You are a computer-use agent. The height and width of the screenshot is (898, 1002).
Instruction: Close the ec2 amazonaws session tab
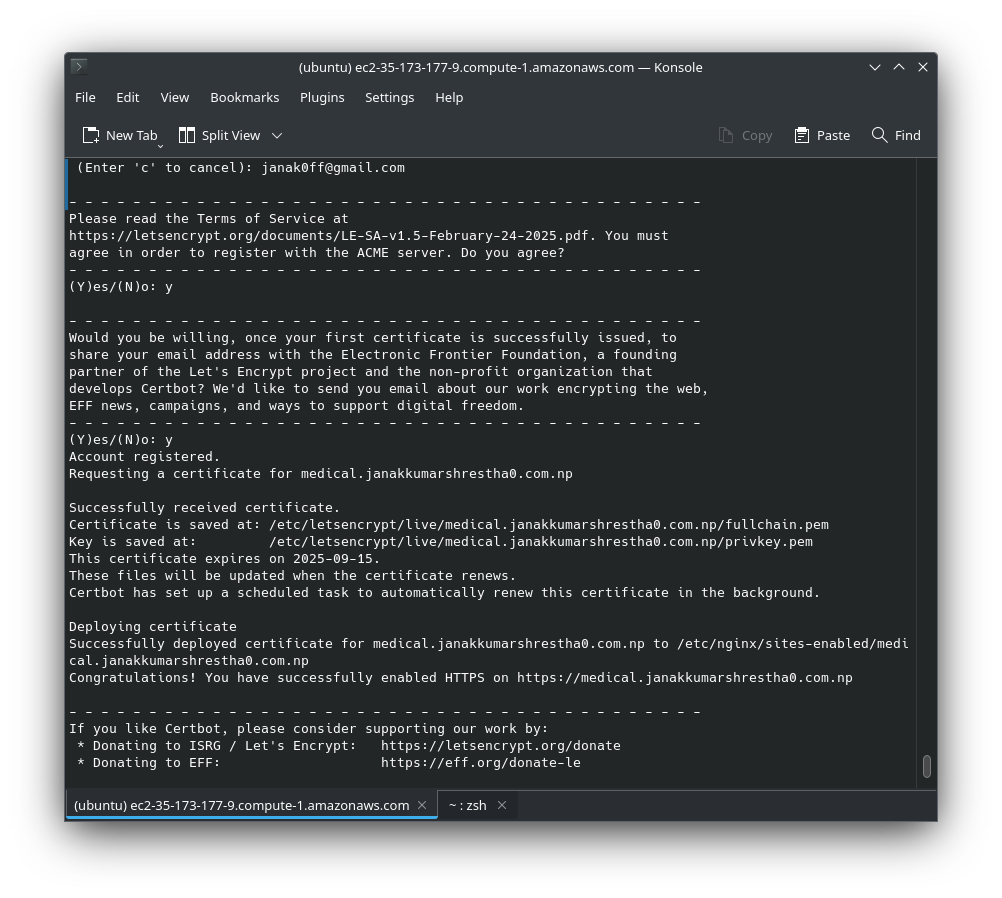pos(422,805)
